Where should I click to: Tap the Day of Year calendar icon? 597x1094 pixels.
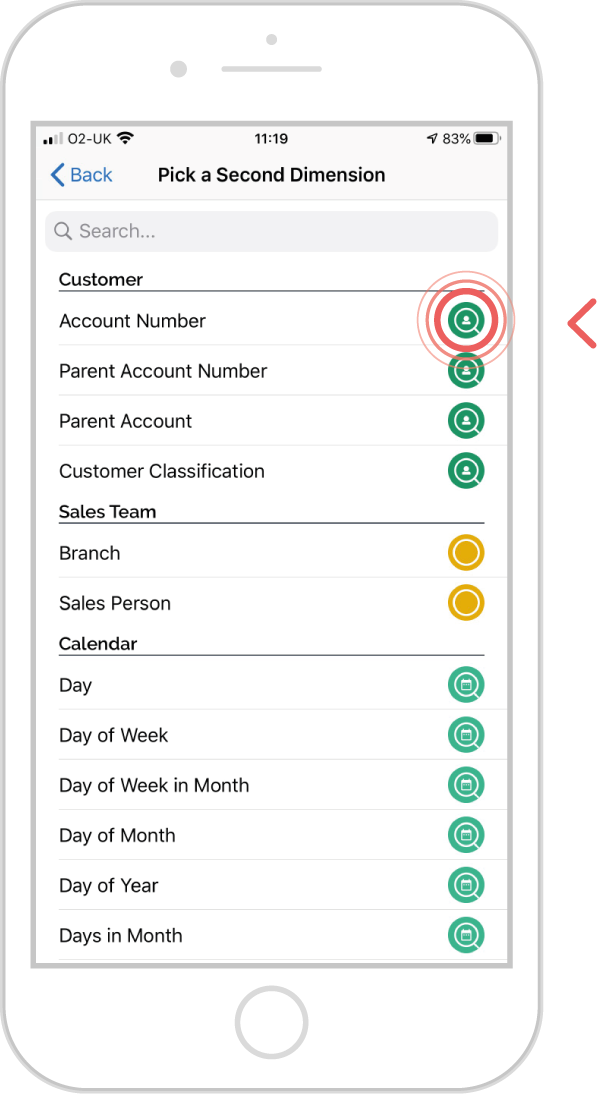pos(466,885)
